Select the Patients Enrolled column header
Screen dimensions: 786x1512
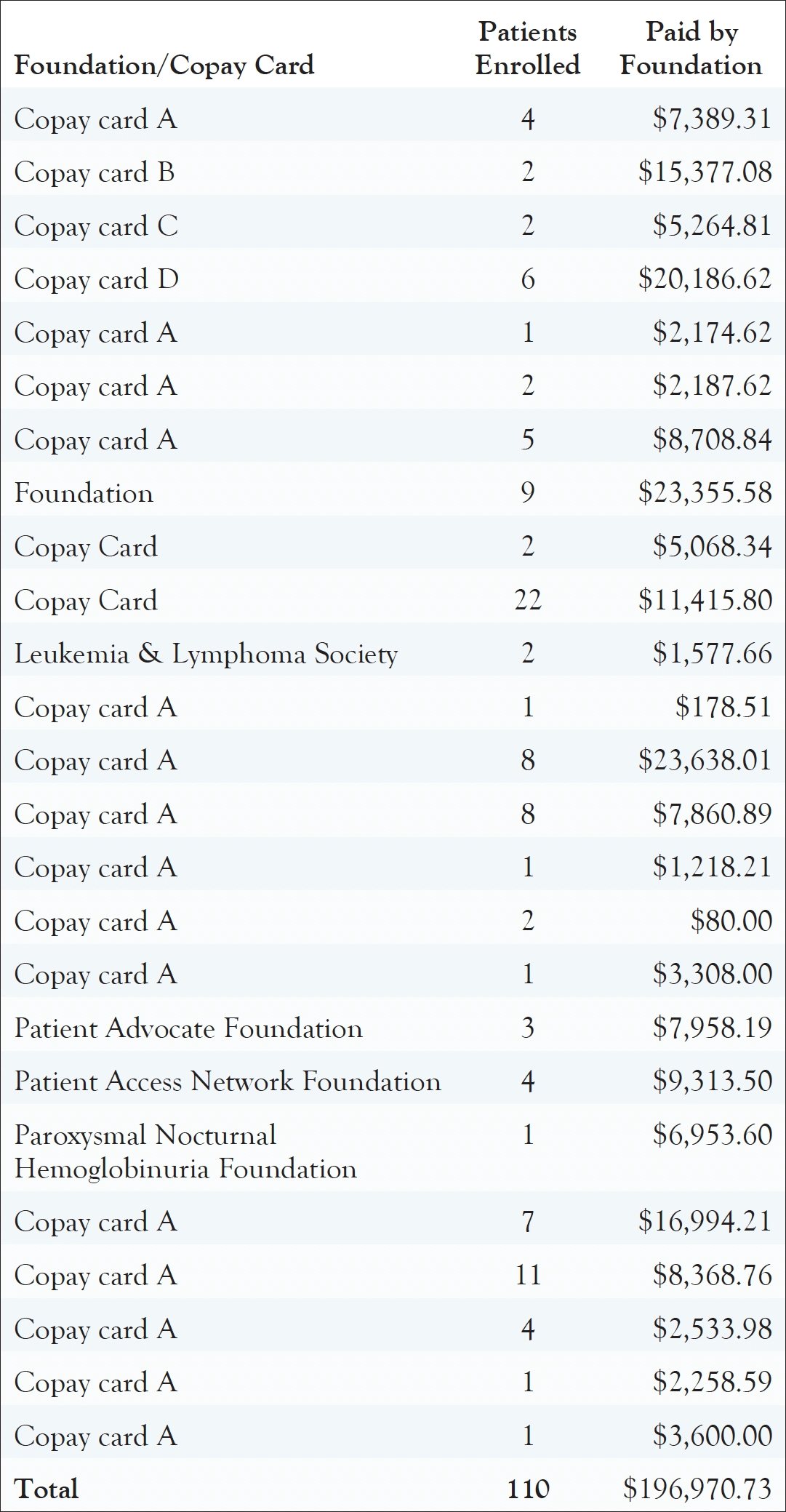click(x=528, y=49)
